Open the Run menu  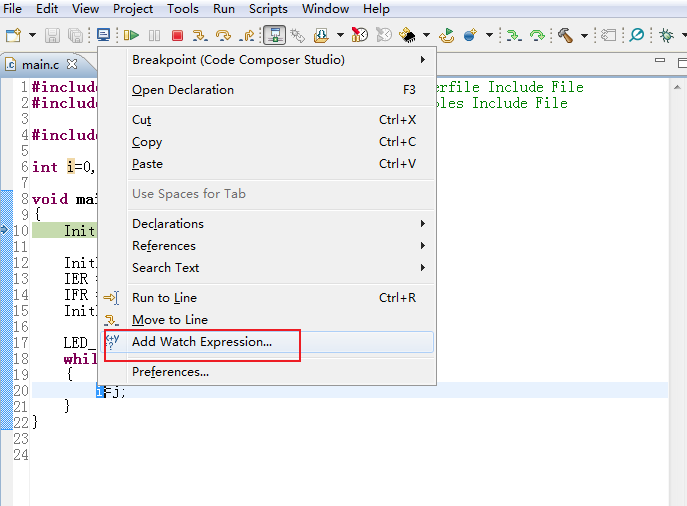coord(224,9)
